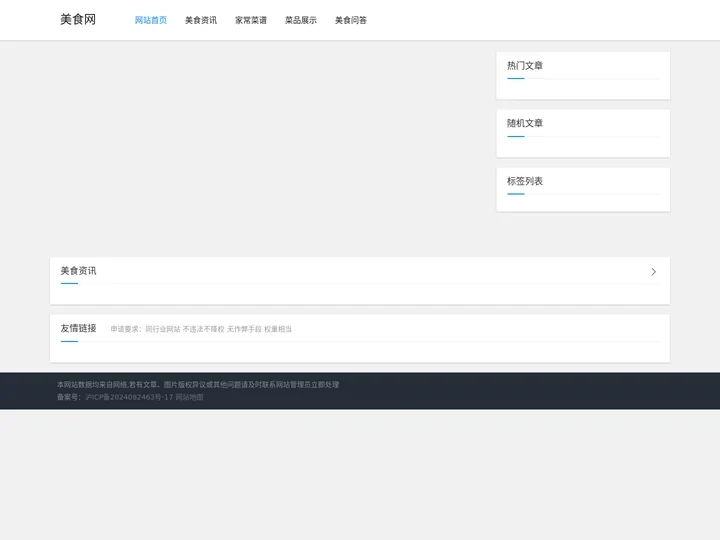Open the 网站地图 footer link
720x540 pixels.
click(189, 397)
